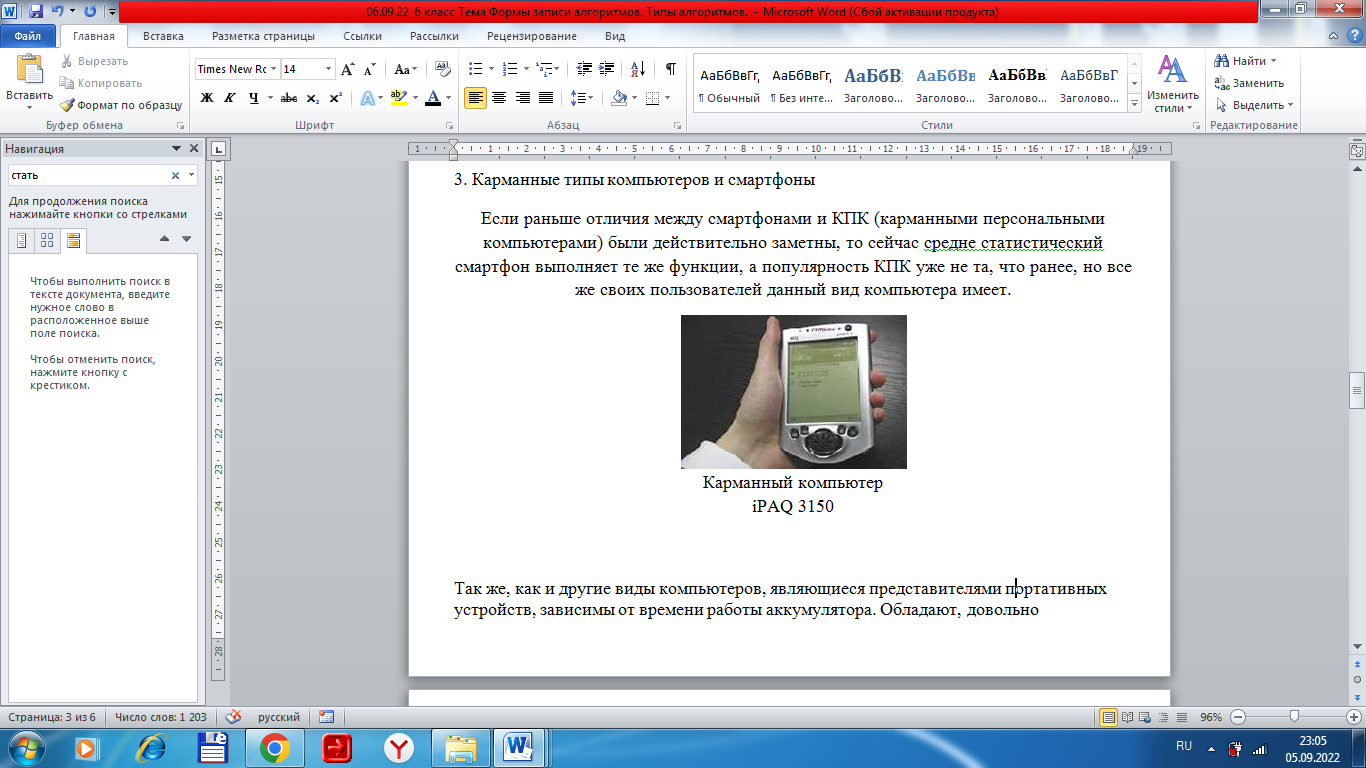Click Заменить replace button

point(1249,83)
